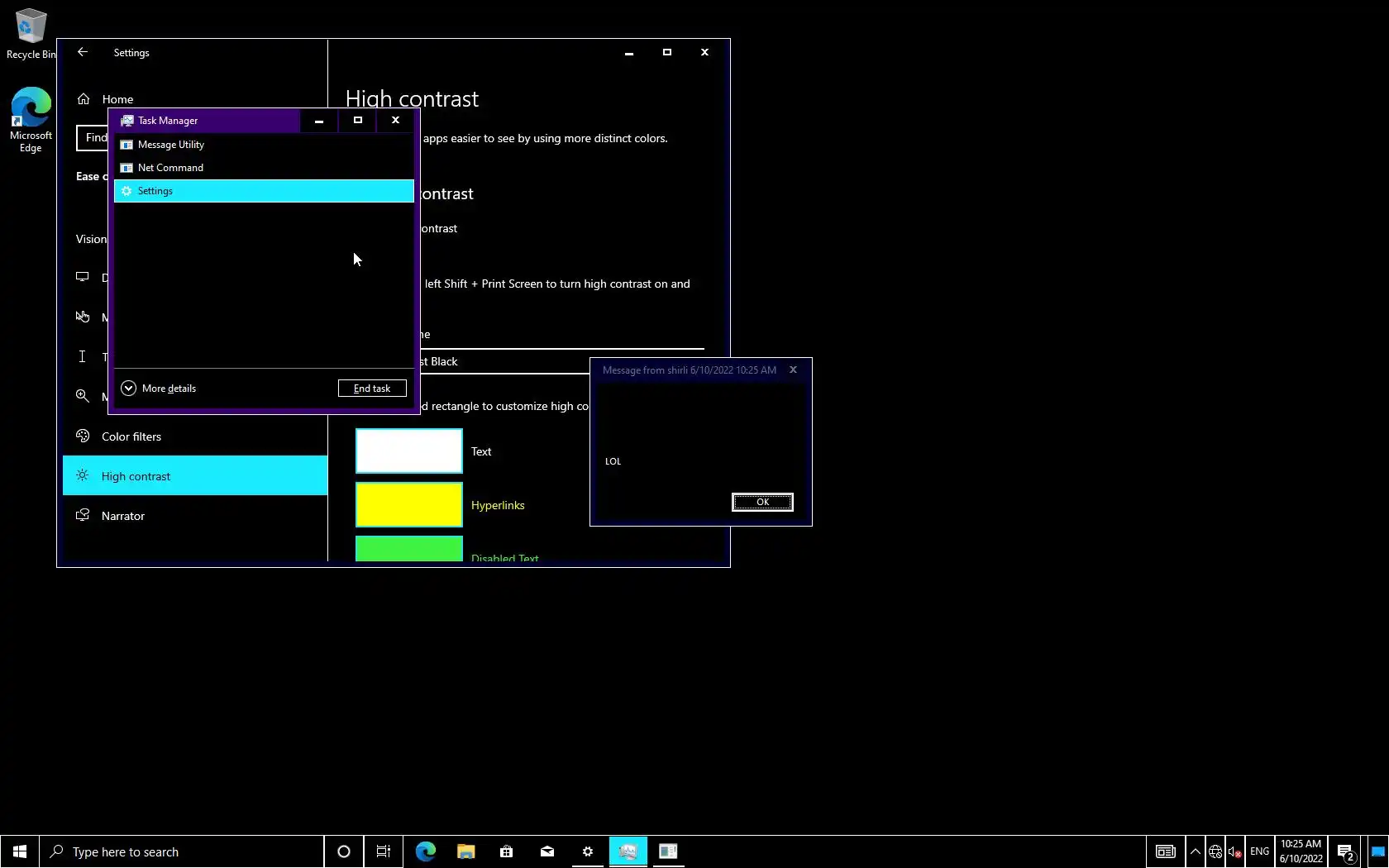This screenshot has height=868, width=1389.
Task: Click OK in the message dialog
Action: 762,502
